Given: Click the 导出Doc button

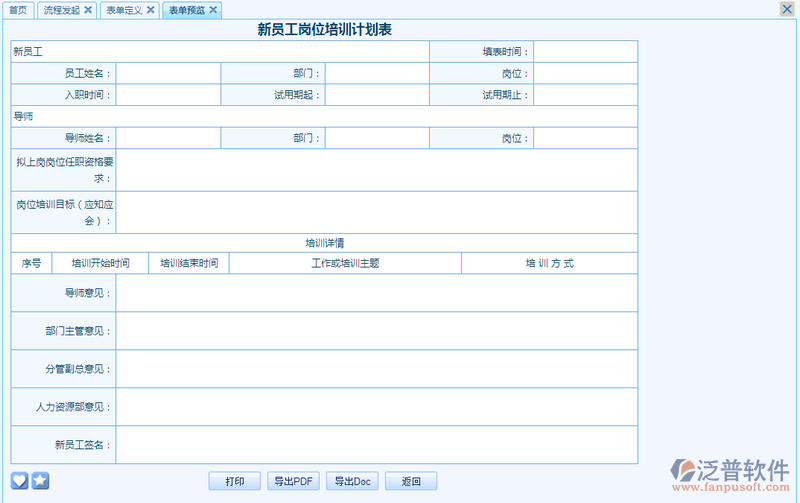Looking at the screenshot, I should tap(352, 482).
